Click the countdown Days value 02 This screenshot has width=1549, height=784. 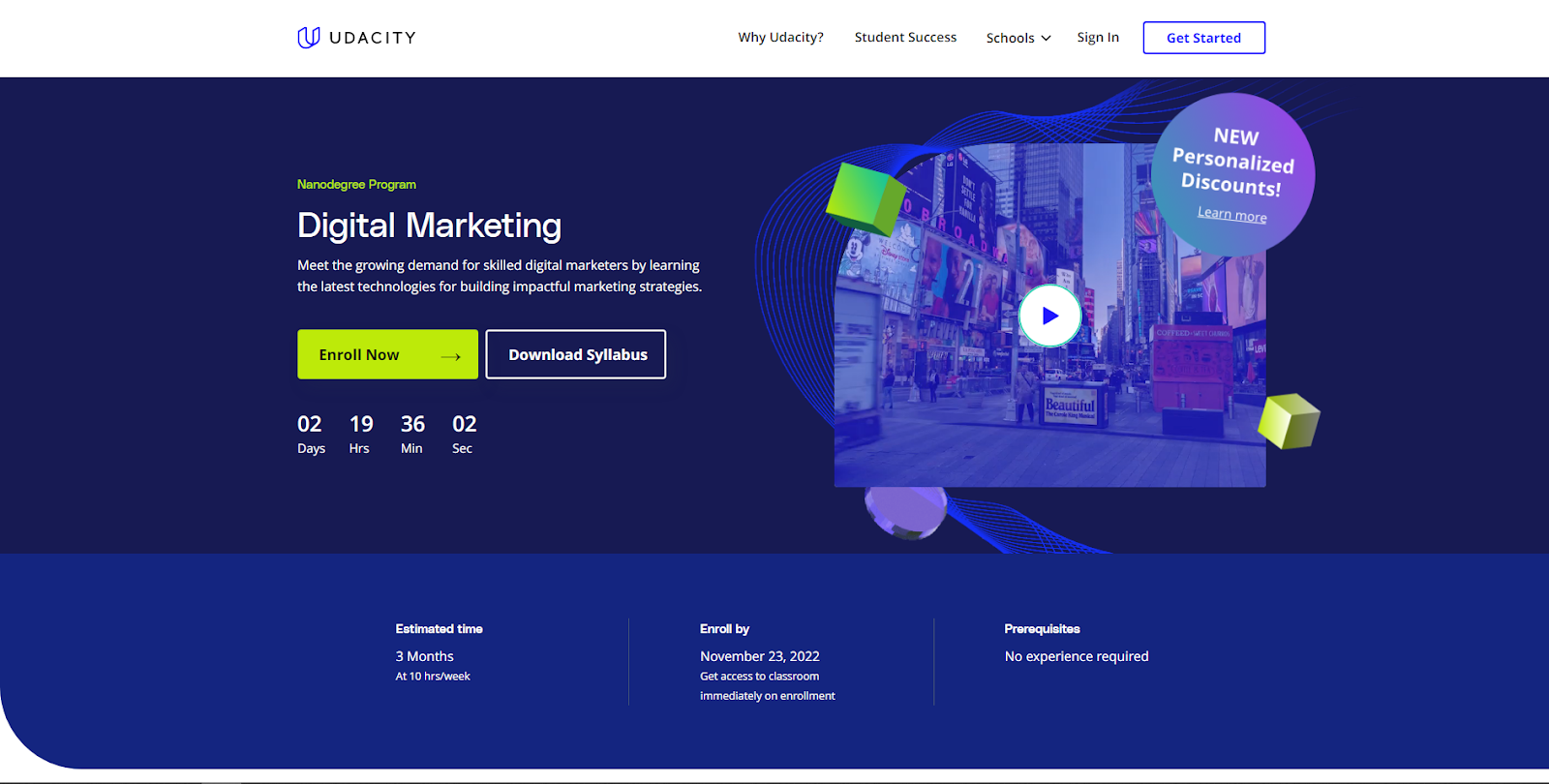tap(310, 424)
